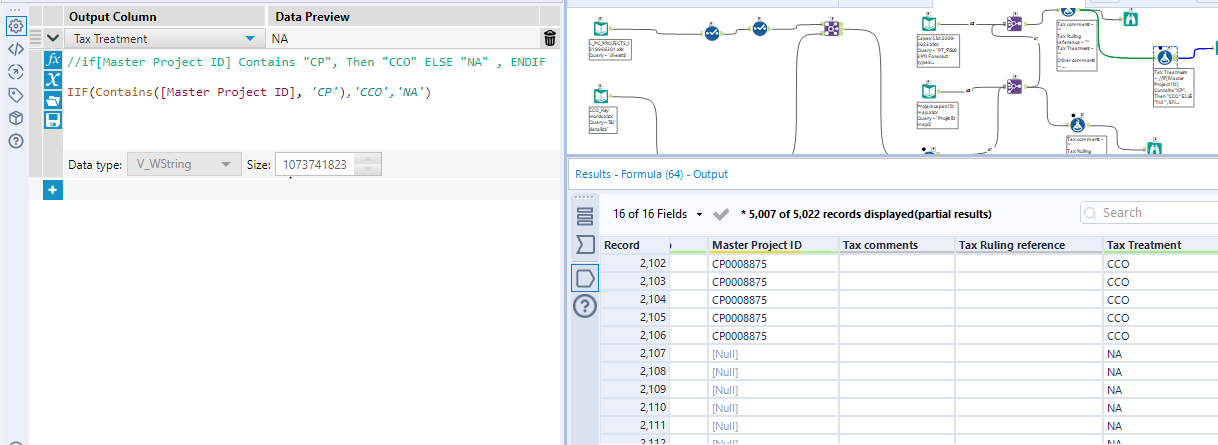Add a new expression with plus button

click(53, 190)
